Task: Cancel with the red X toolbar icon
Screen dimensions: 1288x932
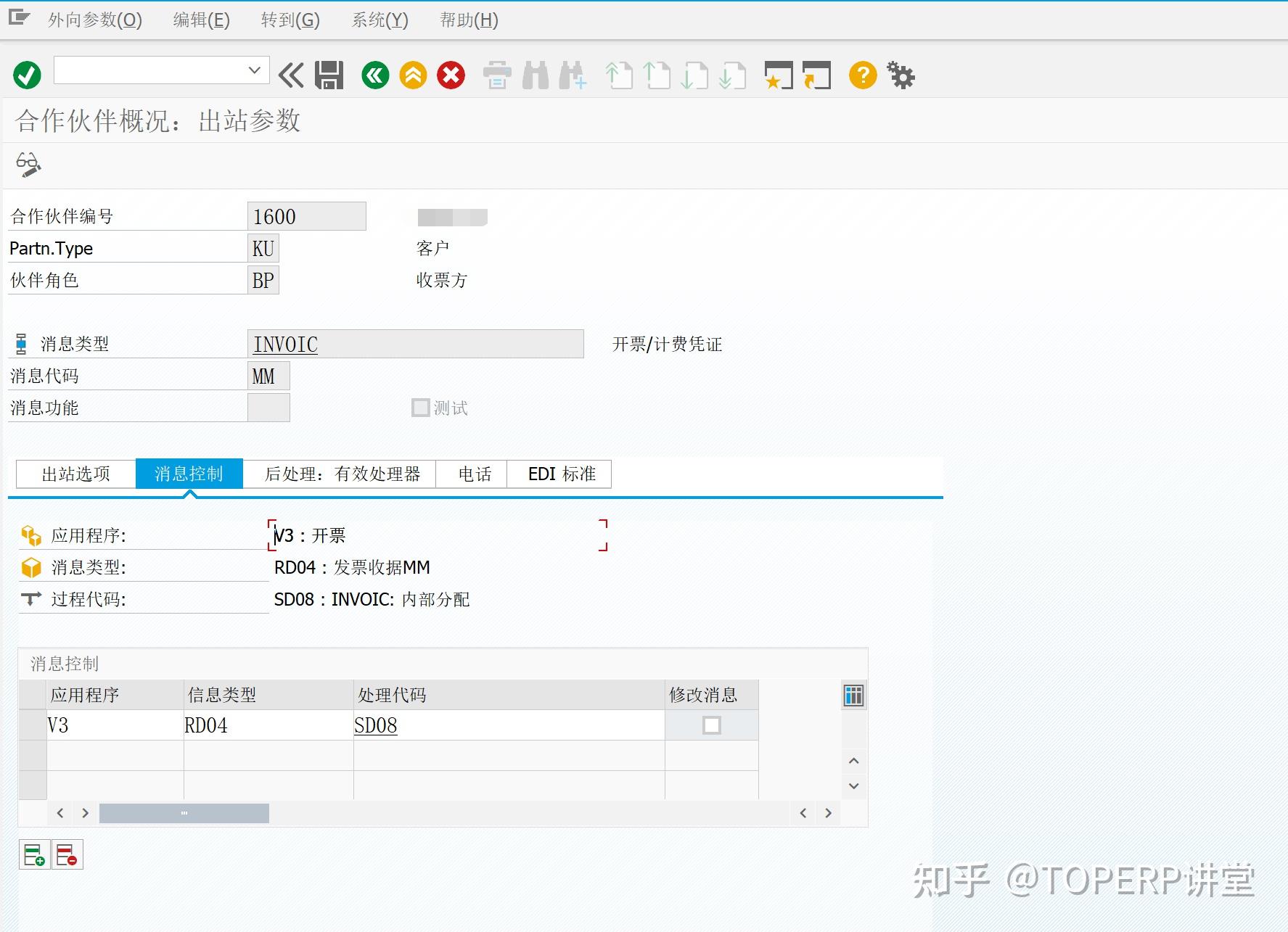Action: 451,75
